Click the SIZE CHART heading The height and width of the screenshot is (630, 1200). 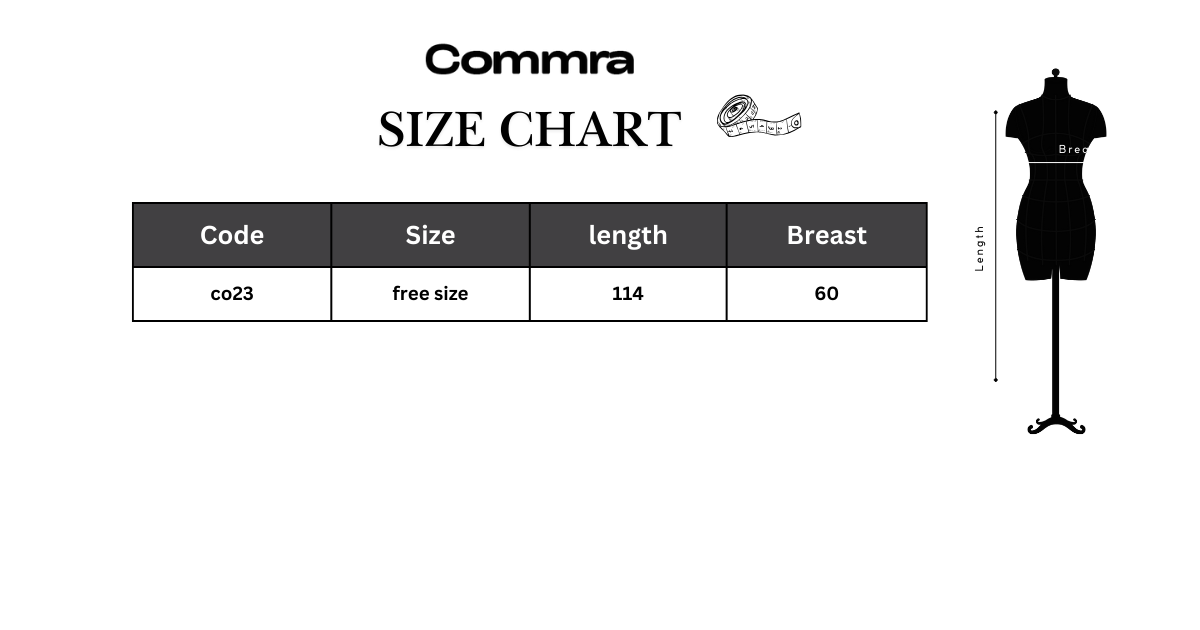[x=529, y=129]
